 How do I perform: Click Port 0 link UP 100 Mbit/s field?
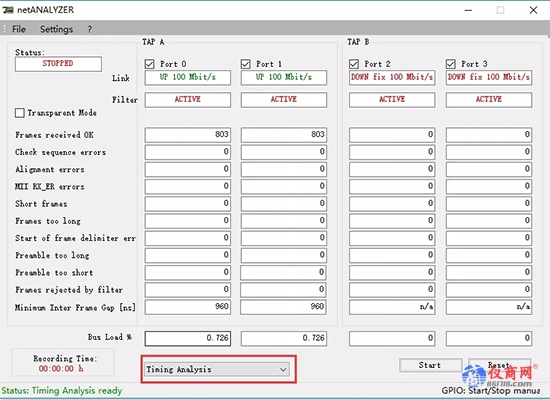[x=188, y=78]
